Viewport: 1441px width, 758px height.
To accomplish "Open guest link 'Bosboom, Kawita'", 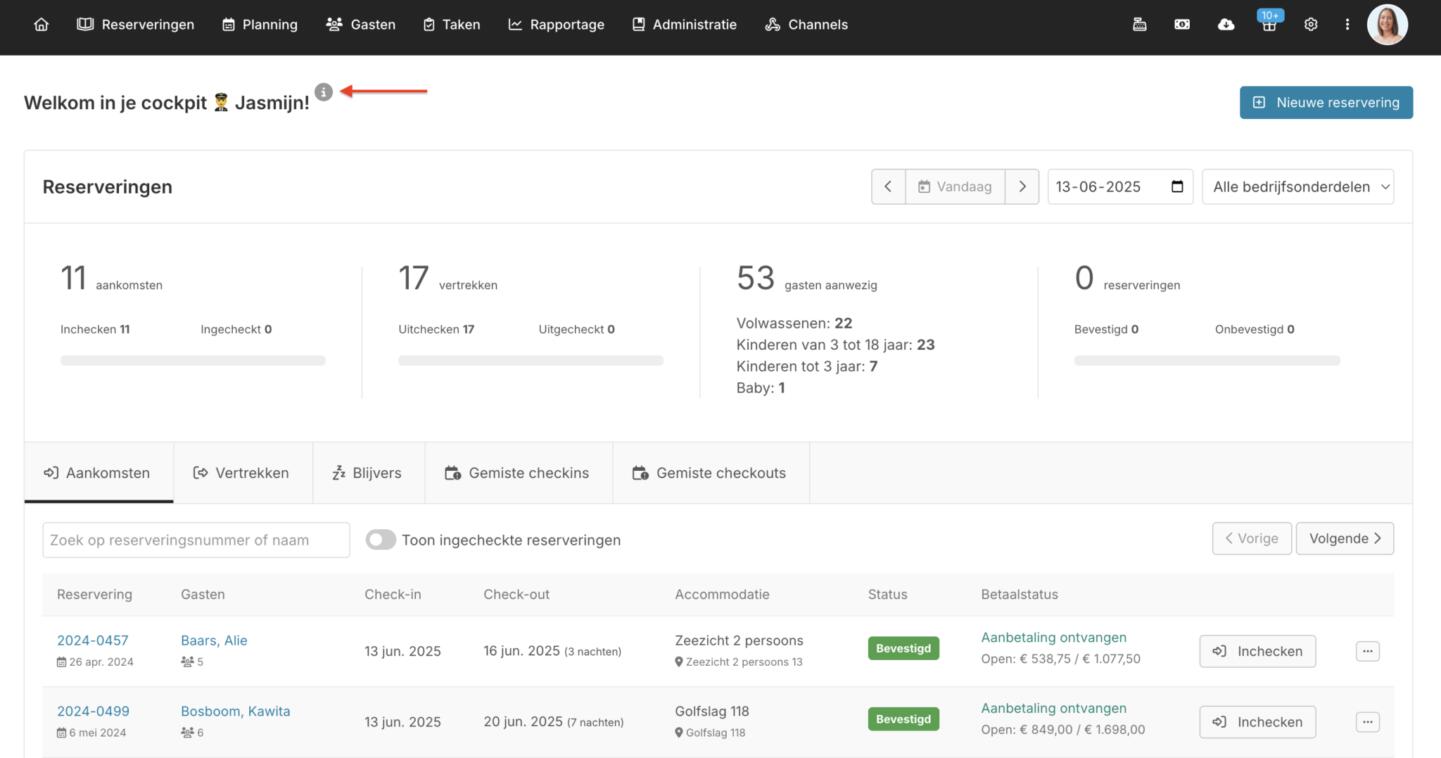I will (x=235, y=711).
